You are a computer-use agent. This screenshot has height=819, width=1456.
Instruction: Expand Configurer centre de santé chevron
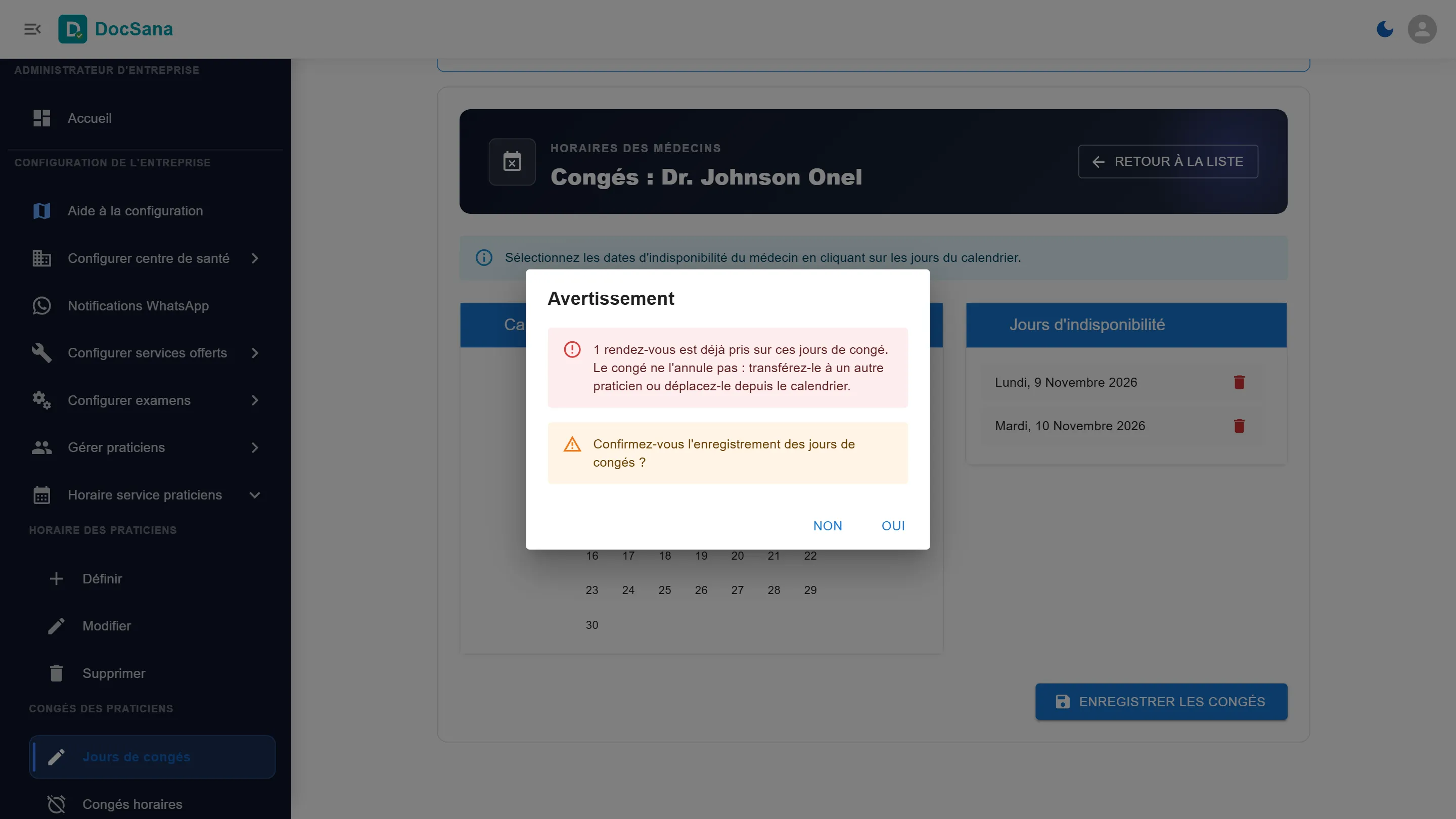point(255,258)
